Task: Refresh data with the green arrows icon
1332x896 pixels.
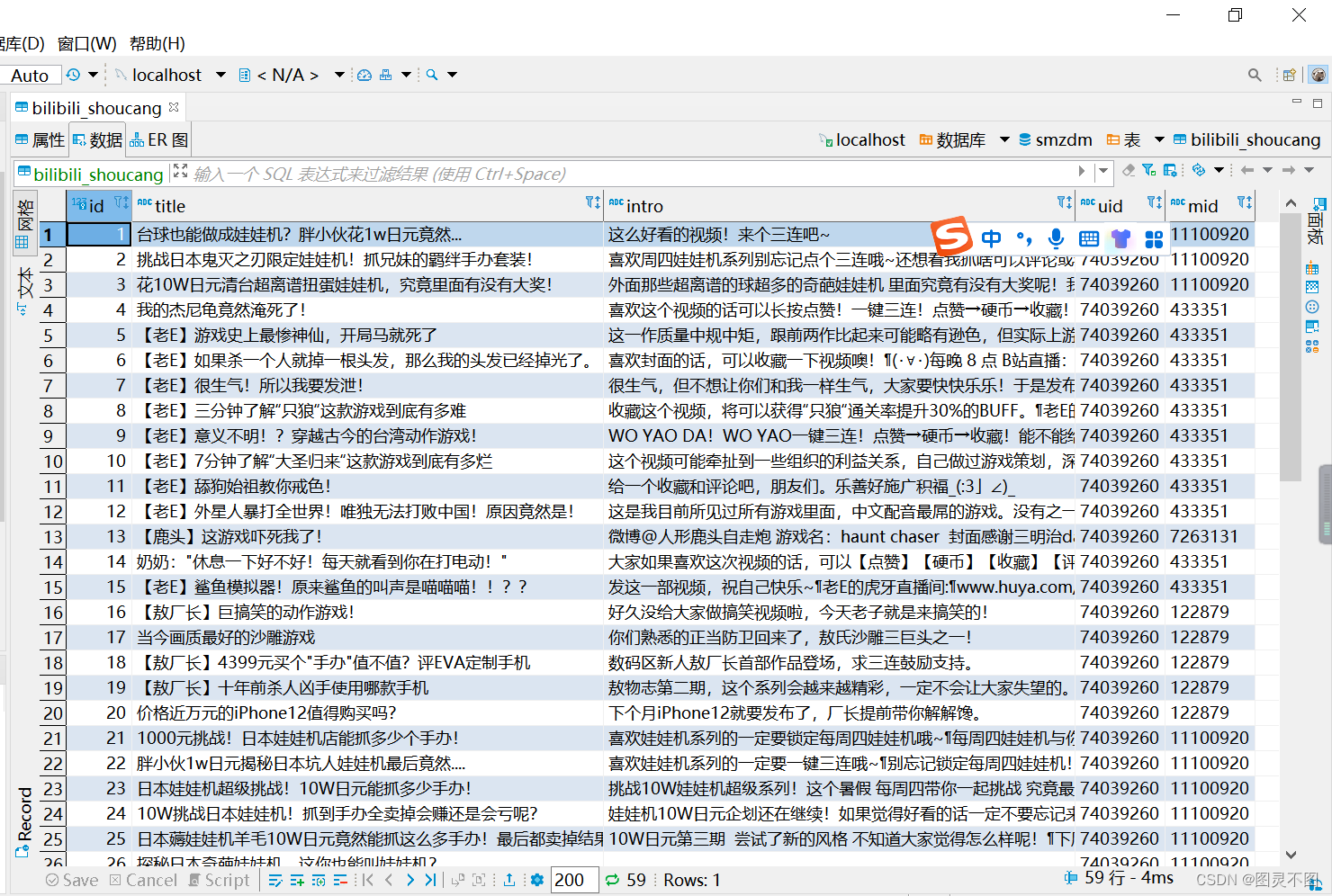Action: [x=613, y=880]
